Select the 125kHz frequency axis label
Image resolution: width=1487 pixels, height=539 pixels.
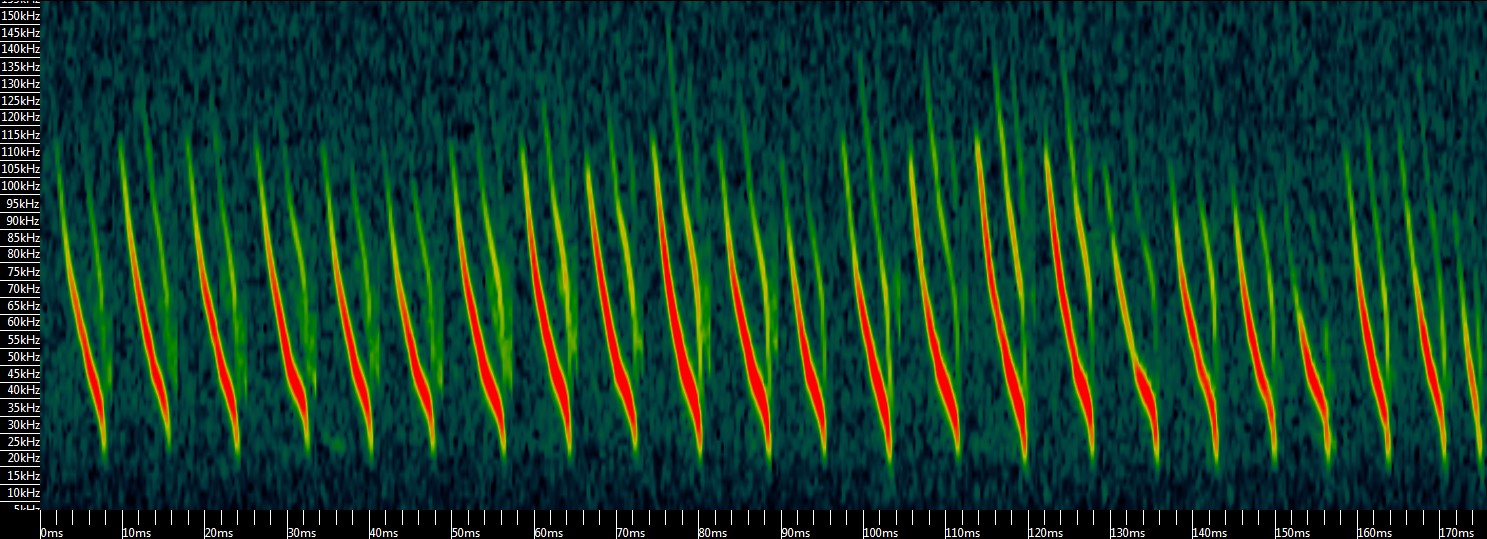click(x=20, y=100)
